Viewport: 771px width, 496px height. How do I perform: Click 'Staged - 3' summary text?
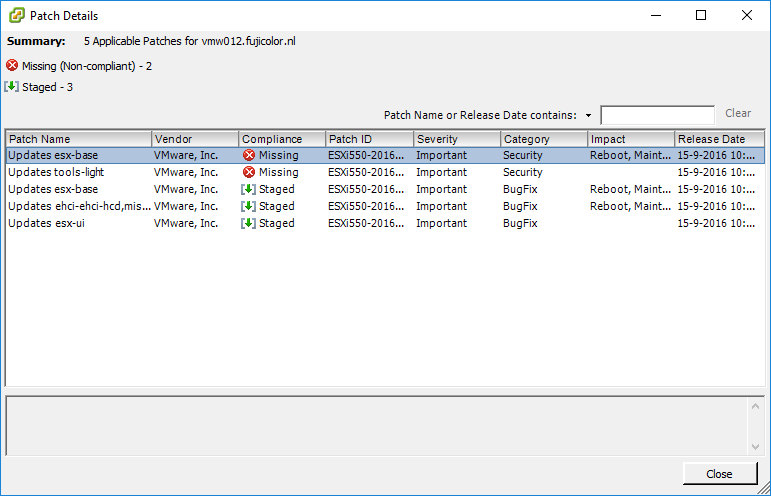[x=48, y=87]
